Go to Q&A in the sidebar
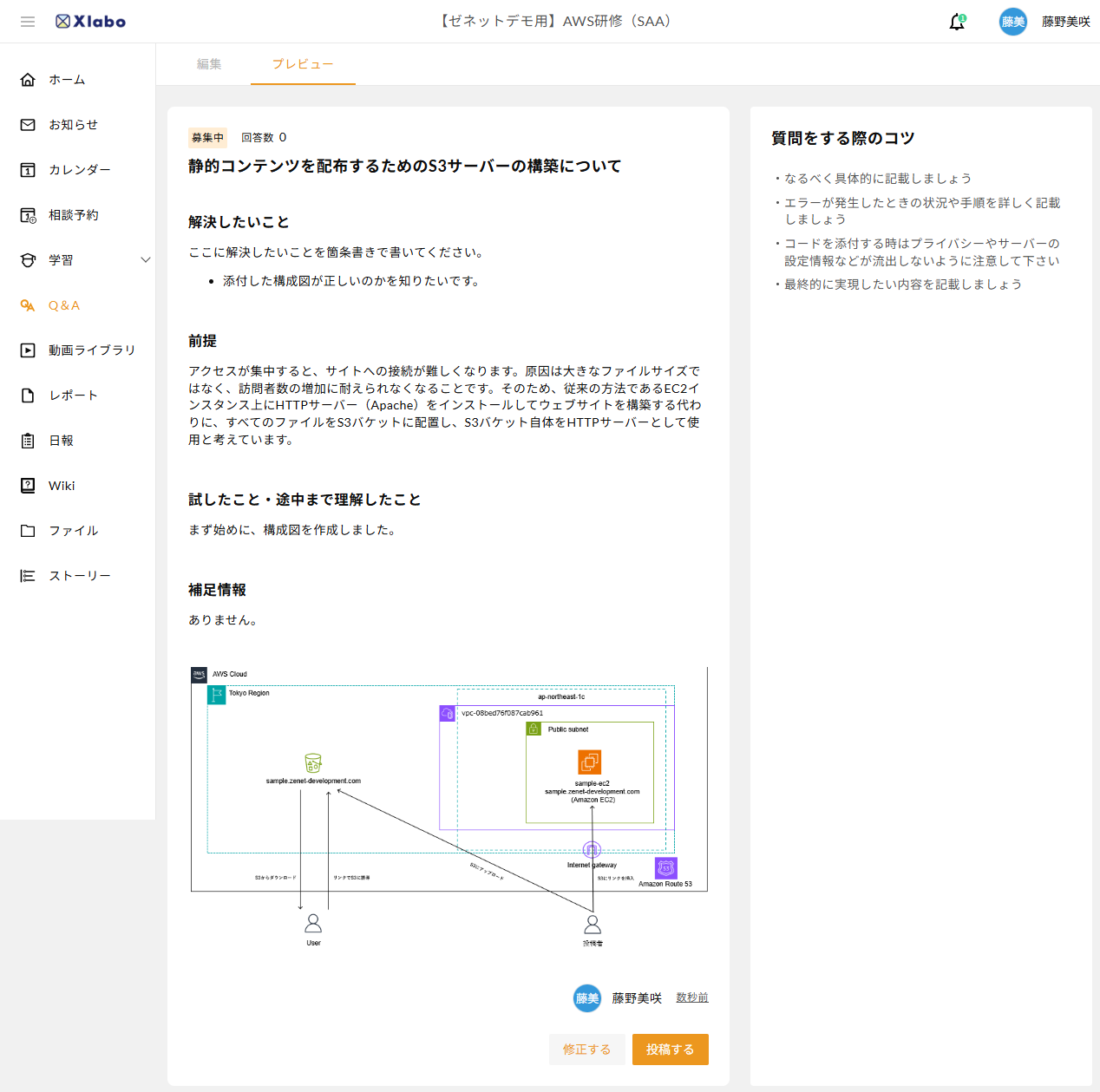Screen dimensions: 1100x1092 (x=63, y=305)
